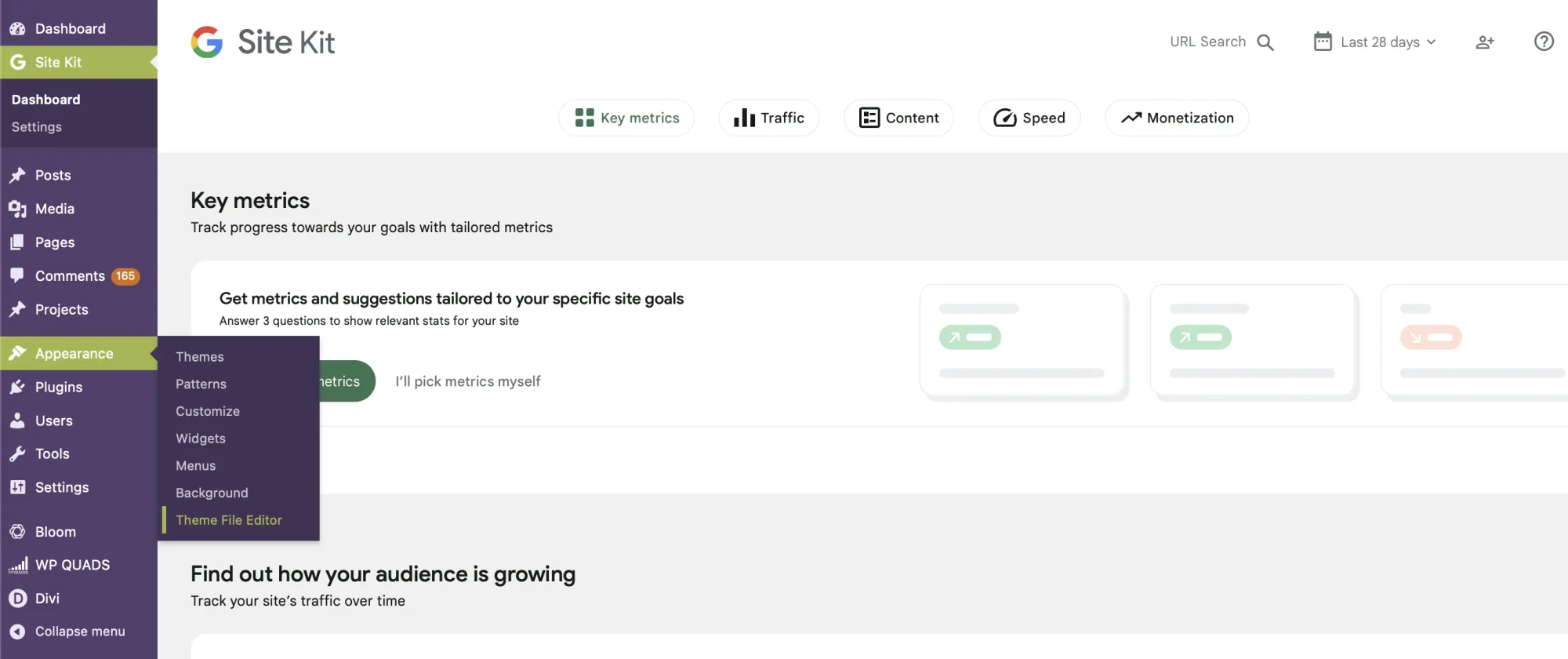Click the help question mark icon
Screen dimensions: 1568x659
pos(1543,42)
